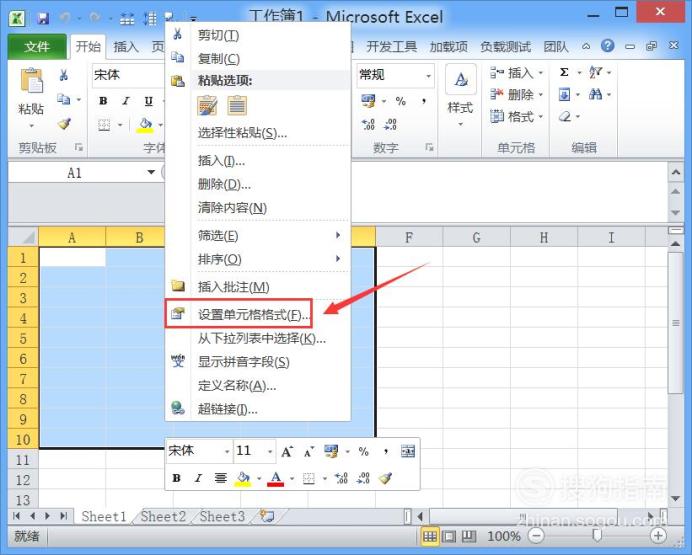
Task: Click the Sort and Filter icon in editing group
Action: (595, 72)
